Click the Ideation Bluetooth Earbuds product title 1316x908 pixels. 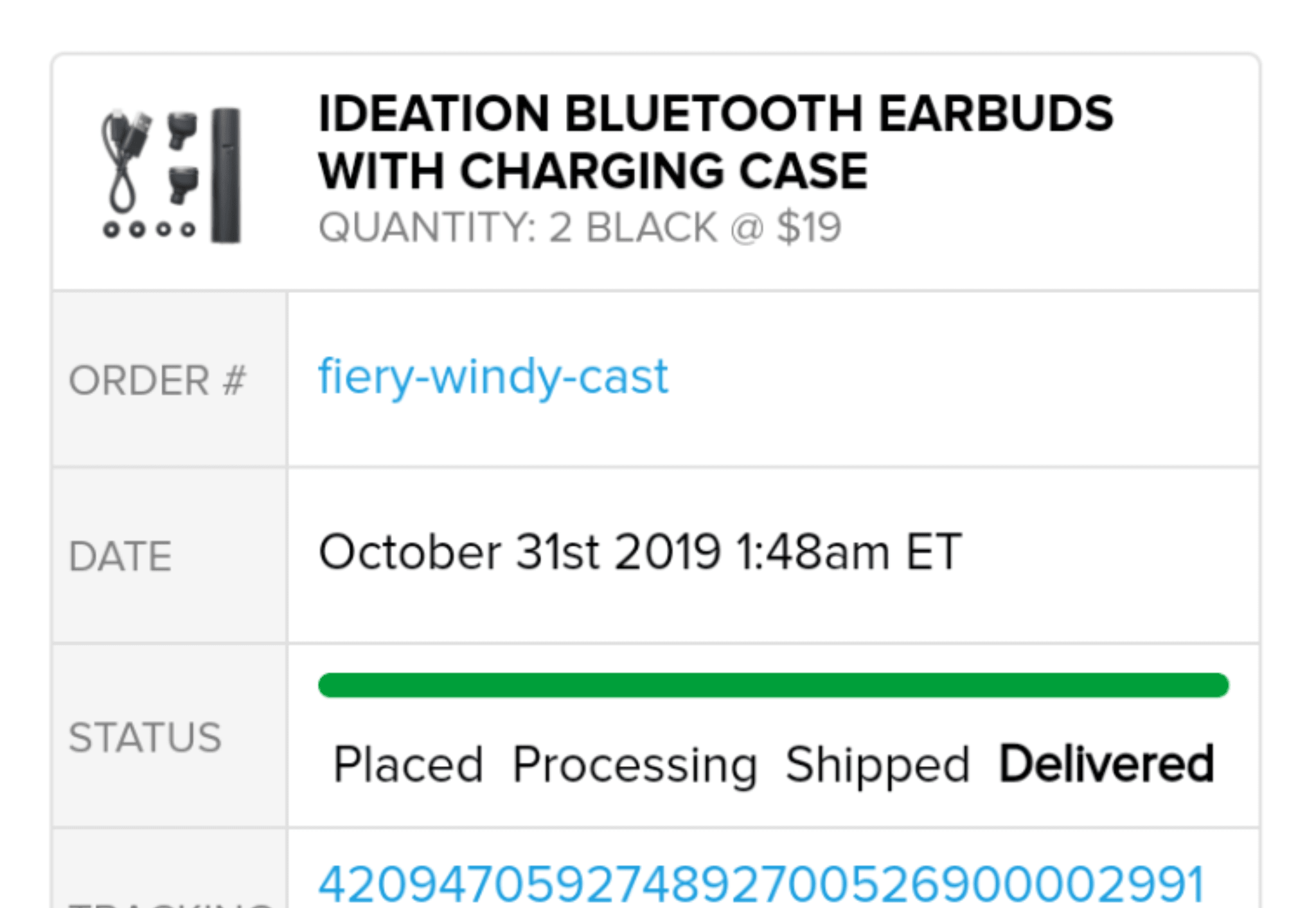tap(715, 142)
